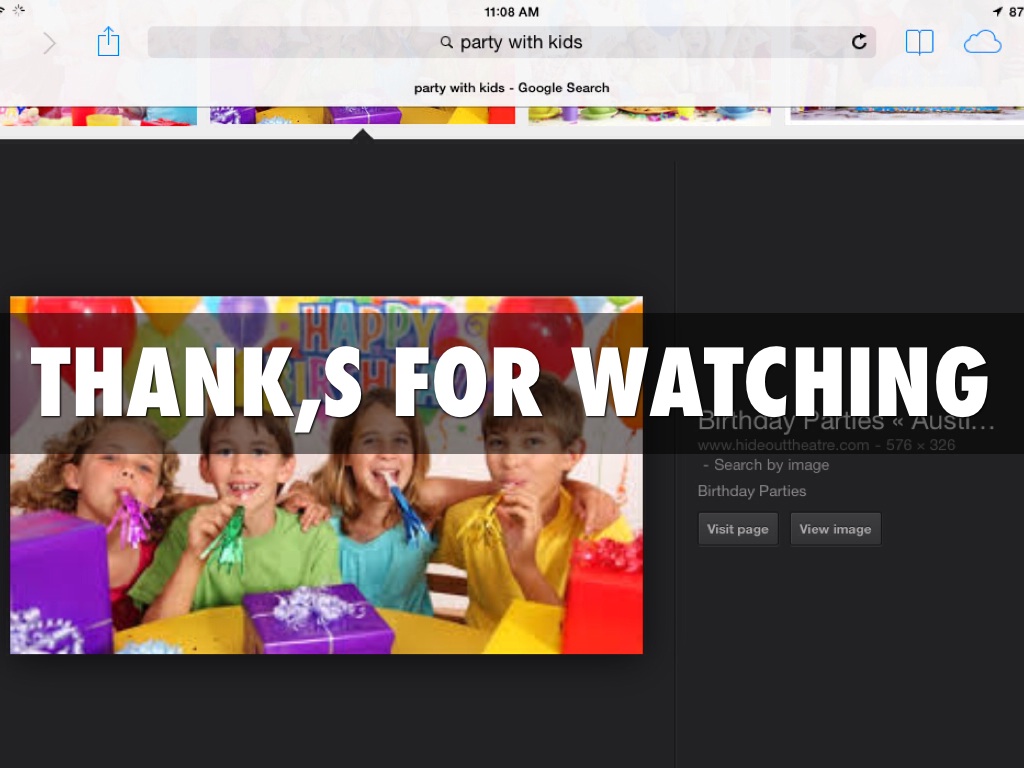Tap the 11:08 AM clock in status bar
This screenshot has height=768, width=1024.
[x=511, y=12]
